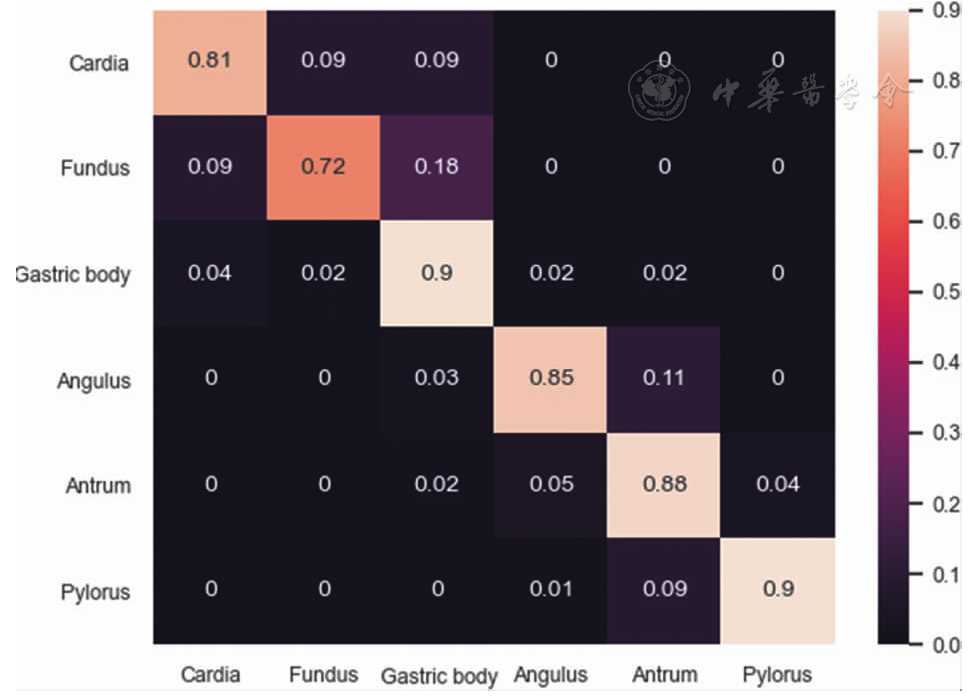Select the 0.01 cell in Pylorus row
The width and height of the screenshot is (971, 696).
551,589
